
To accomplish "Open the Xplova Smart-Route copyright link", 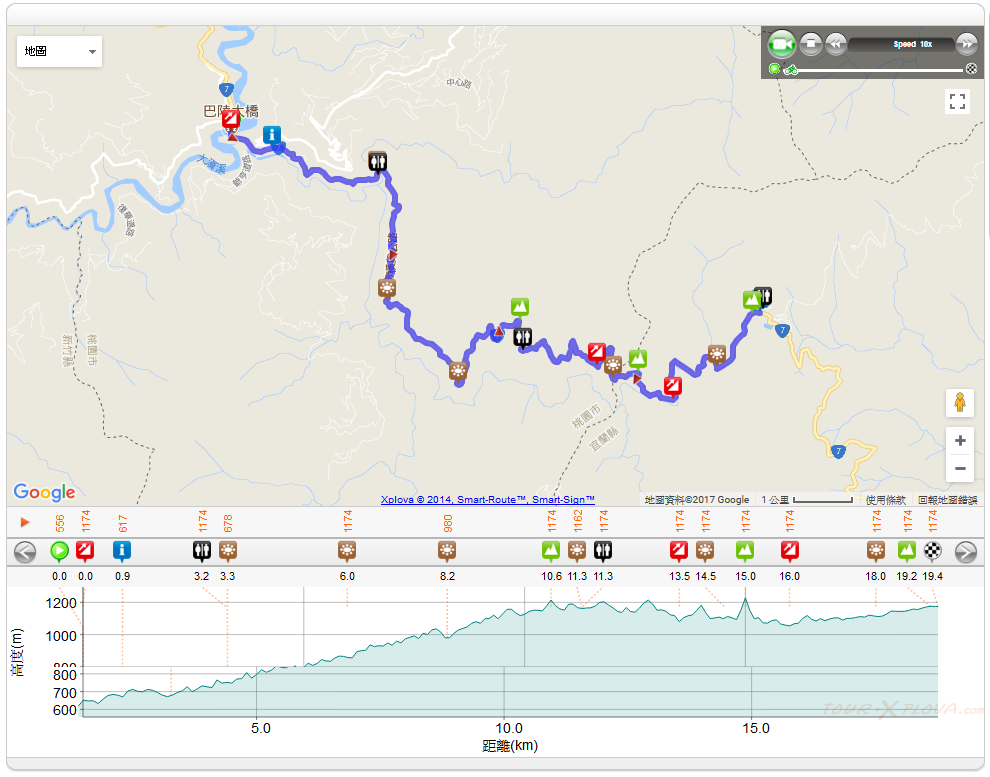I will coord(487,500).
